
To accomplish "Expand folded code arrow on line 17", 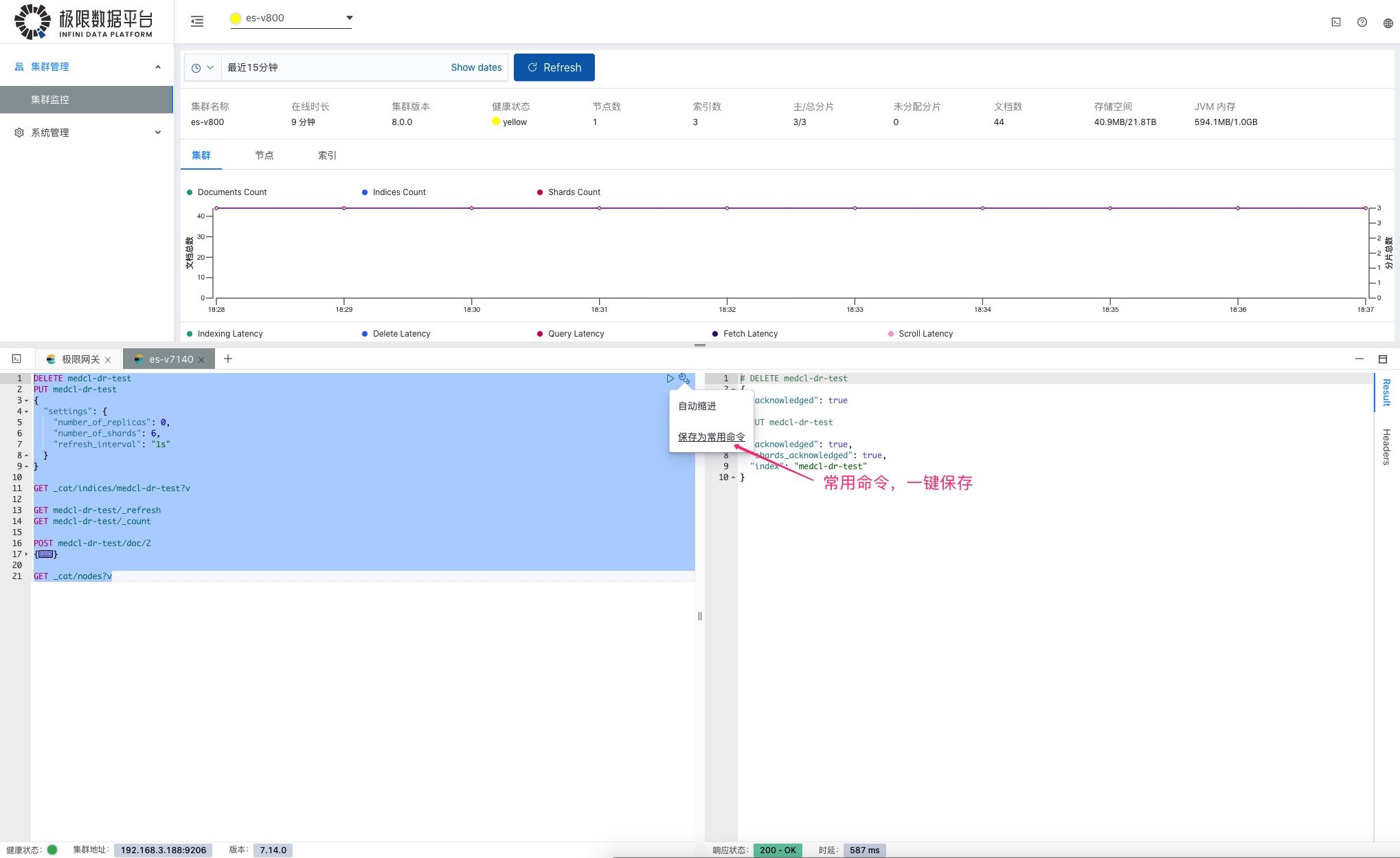I will tap(27, 554).
